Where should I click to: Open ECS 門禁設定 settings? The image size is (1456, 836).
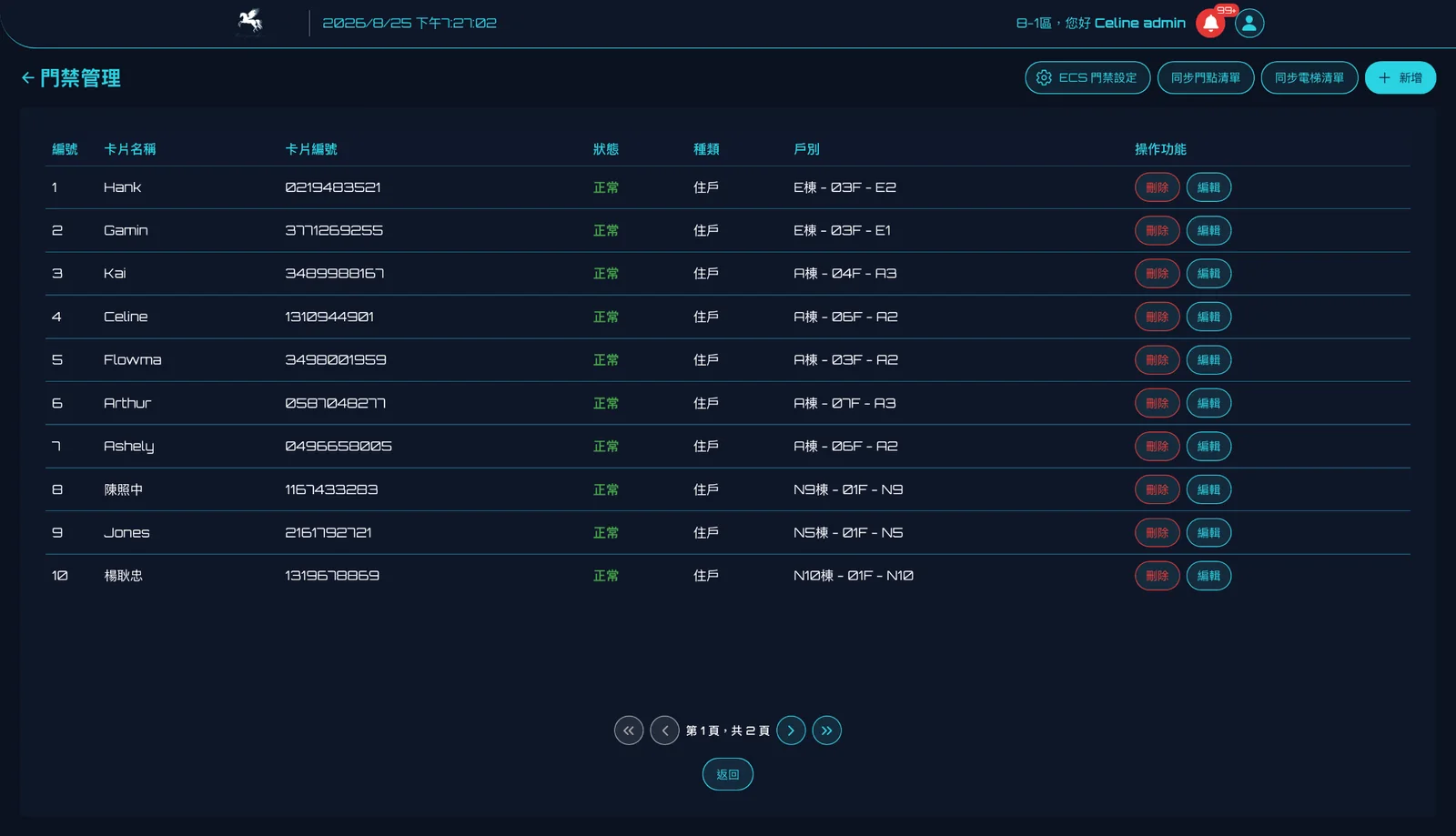pyautogui.click(x=1087, y=78)
